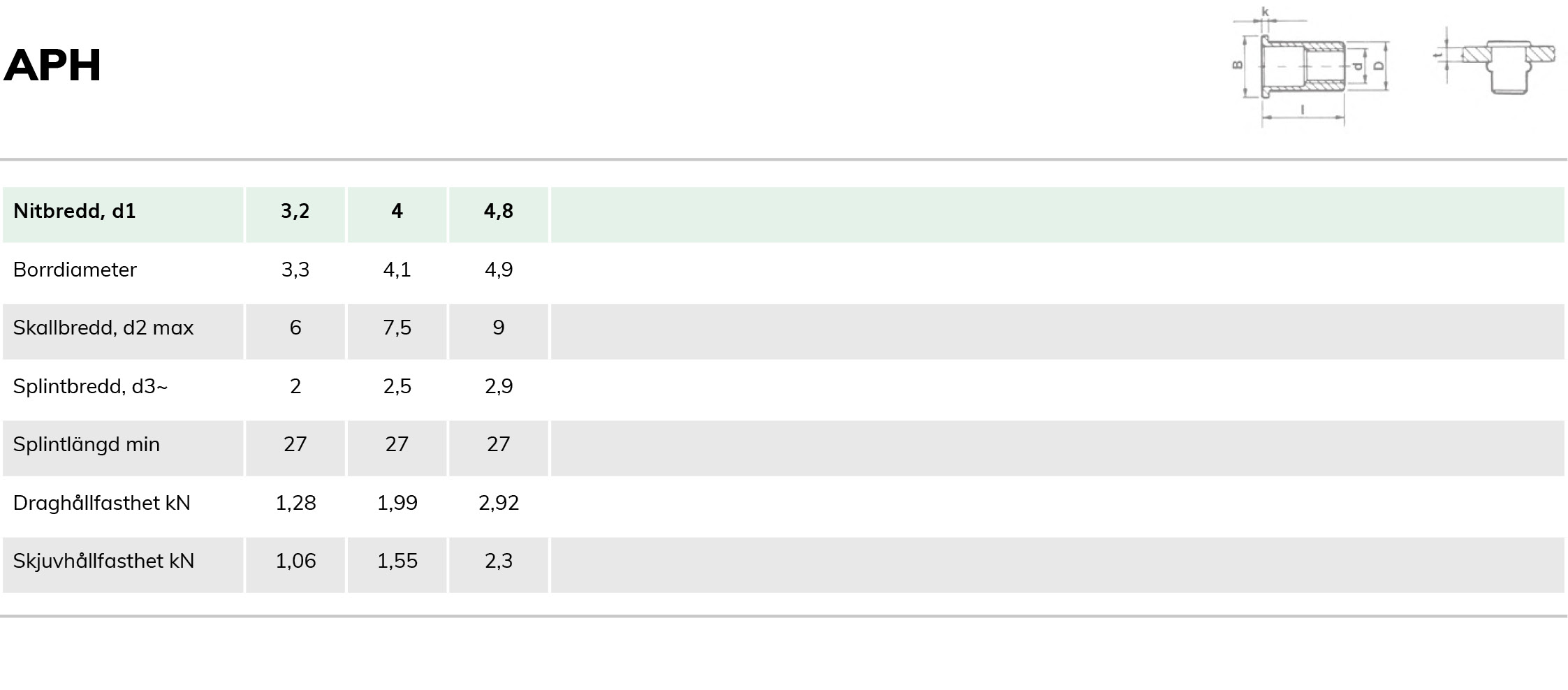The height and width of the screenshot is (690, 1568).
Task: Select the Skjuvhållfasthet value 1,55
Action: (397, 561)
